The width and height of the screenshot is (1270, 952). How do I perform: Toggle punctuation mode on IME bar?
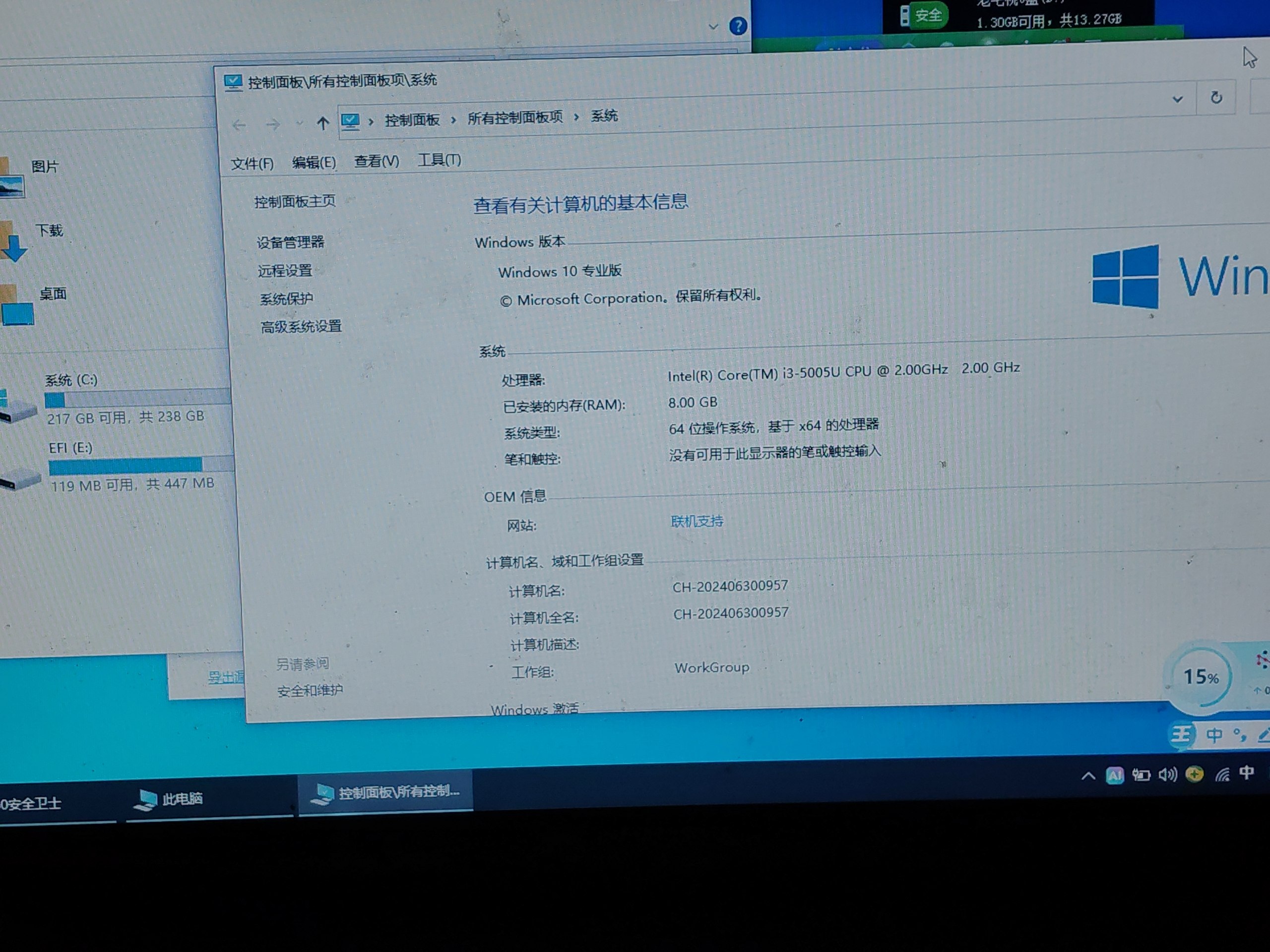(x=1240, y=735)
